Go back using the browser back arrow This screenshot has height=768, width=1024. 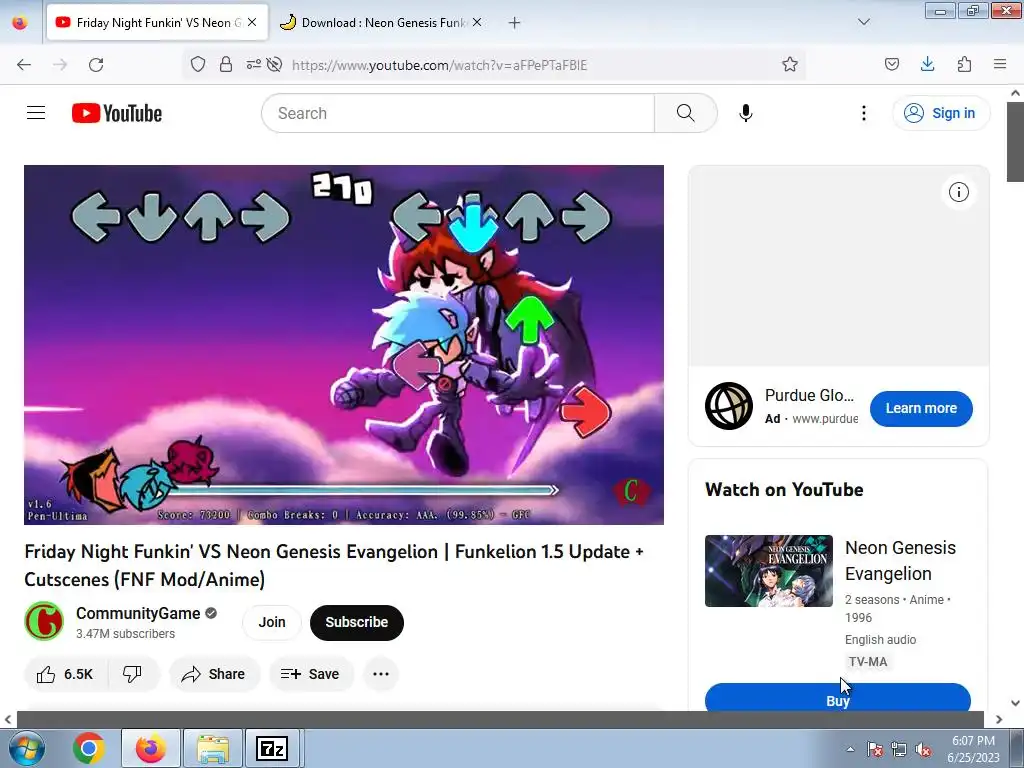click(24, 65)
